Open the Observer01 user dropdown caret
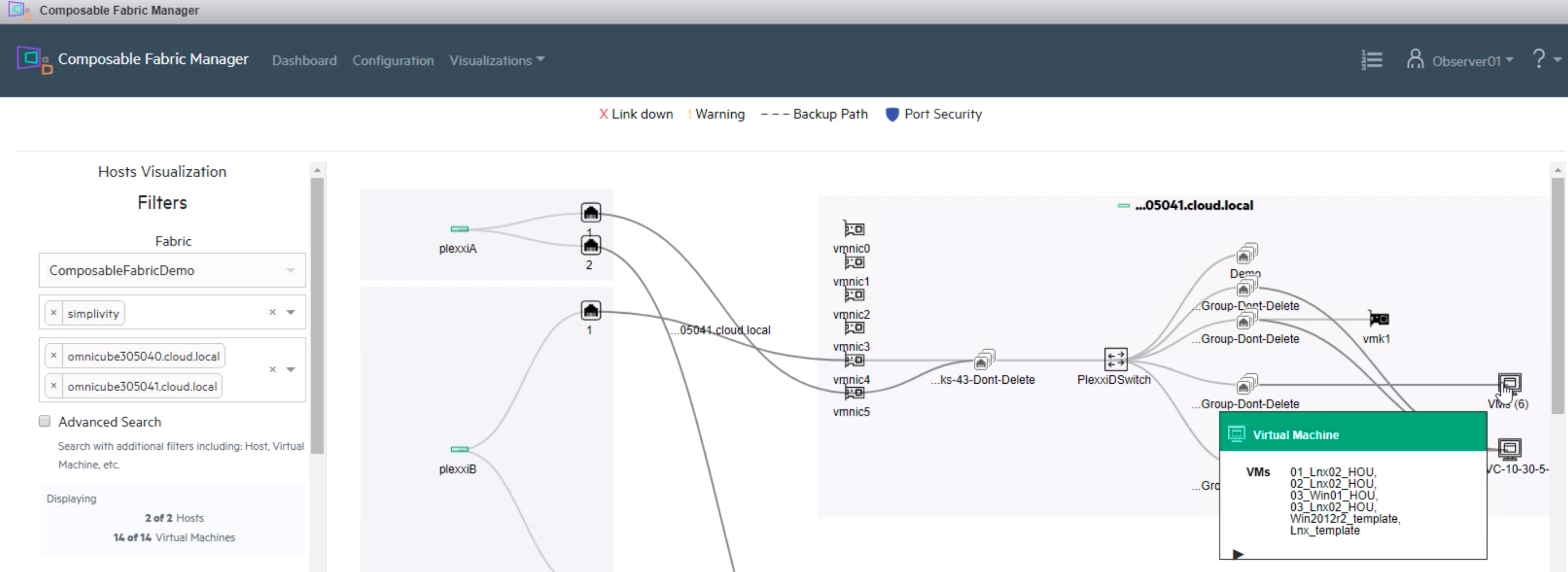Screen dimensions: 1568x572 point(1510,59)
